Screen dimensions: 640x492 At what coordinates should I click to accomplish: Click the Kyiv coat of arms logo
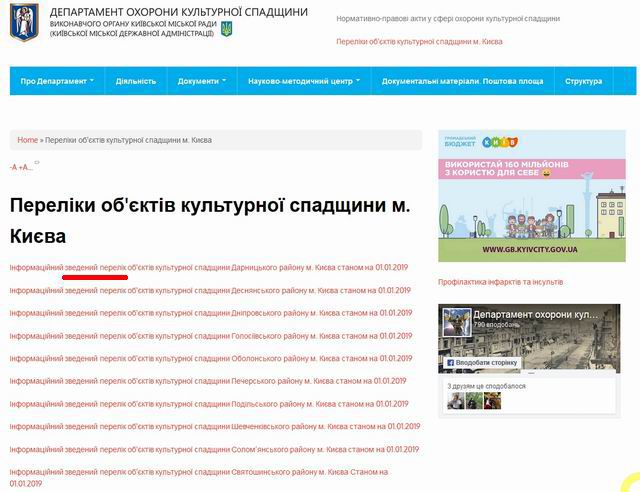click(x=24, y=22)
